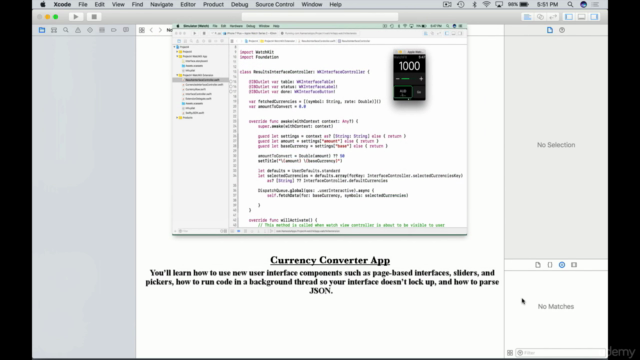
Task: Open the Wi-Fi status menu
Action: (x=487, y=4)
